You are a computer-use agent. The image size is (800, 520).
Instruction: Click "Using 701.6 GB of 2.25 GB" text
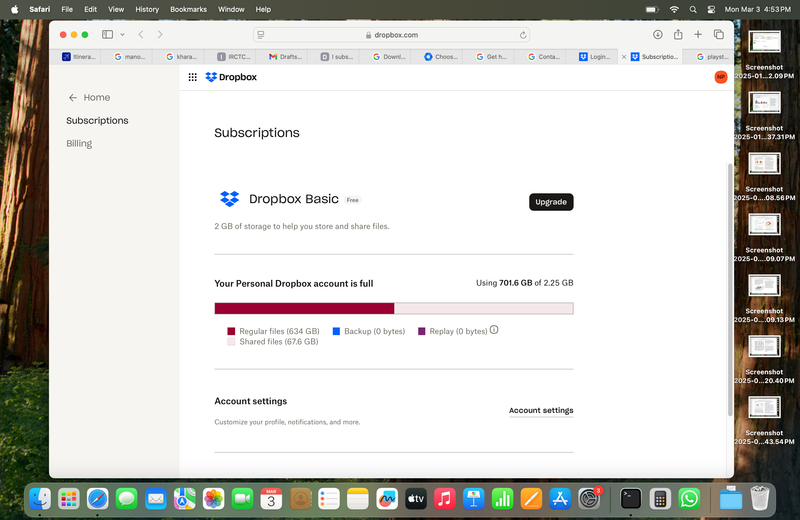pos(524,283)
